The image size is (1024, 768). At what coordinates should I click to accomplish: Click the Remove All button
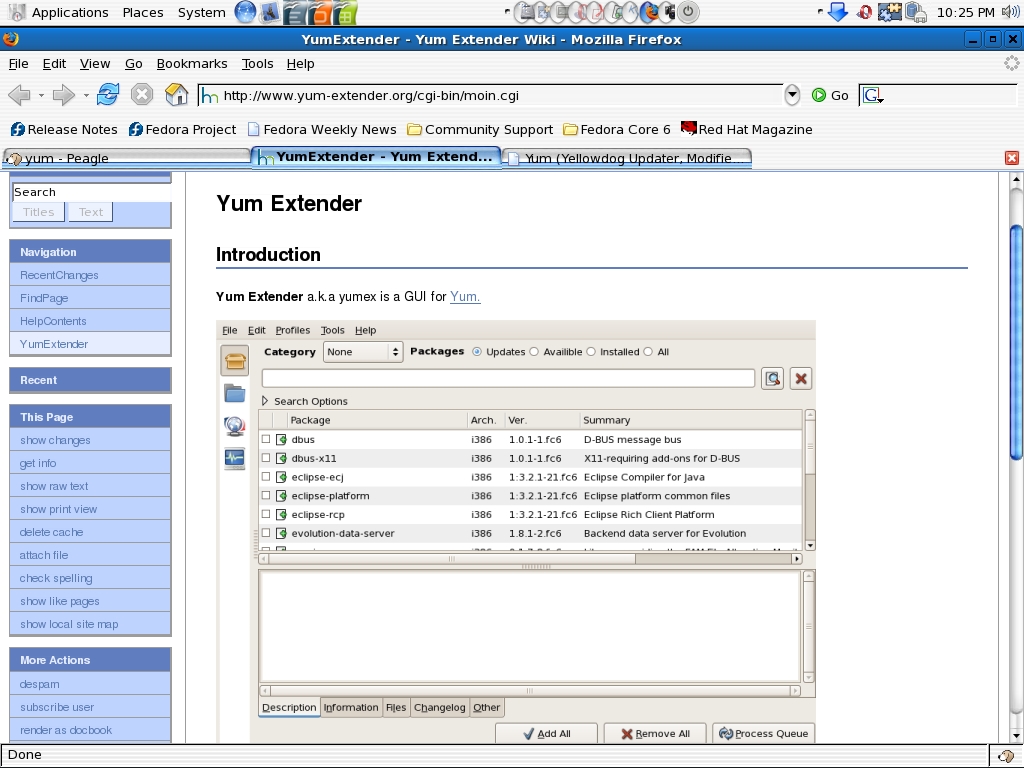point(655,733)
